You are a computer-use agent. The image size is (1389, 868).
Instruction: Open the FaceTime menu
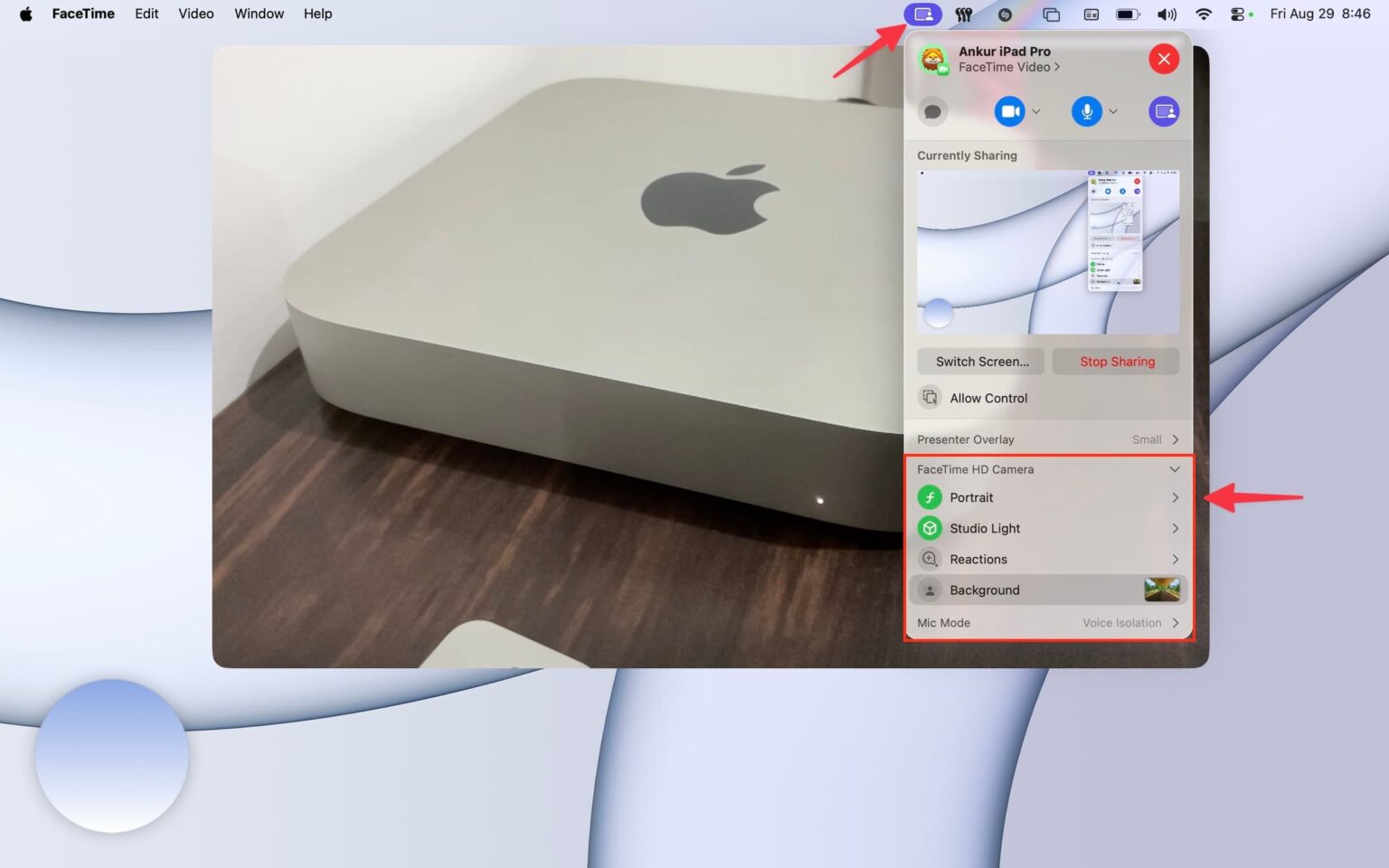coord(83,14)
